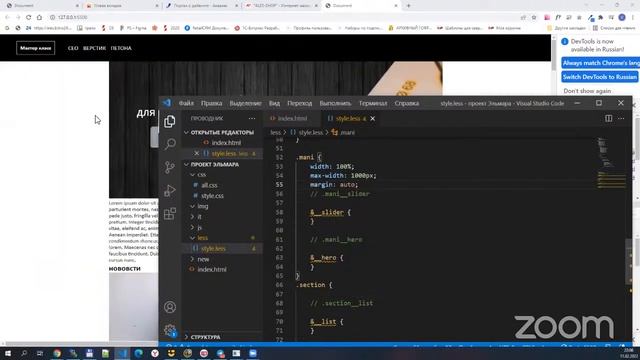Image resolution: width=640 pixels, height=360 pixels.
Task: Open the Explorer panel ellipsis actions menu
Action: coord(252,118)
